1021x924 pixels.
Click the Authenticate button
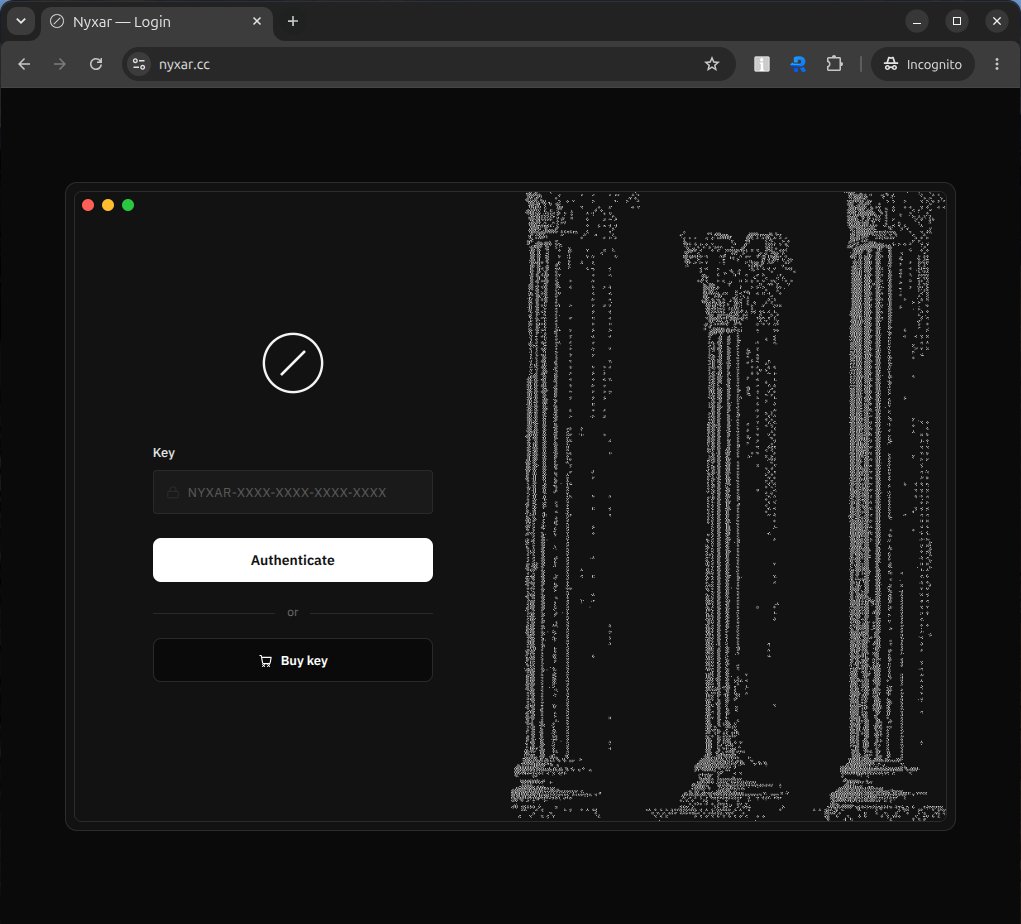(292, 560)
